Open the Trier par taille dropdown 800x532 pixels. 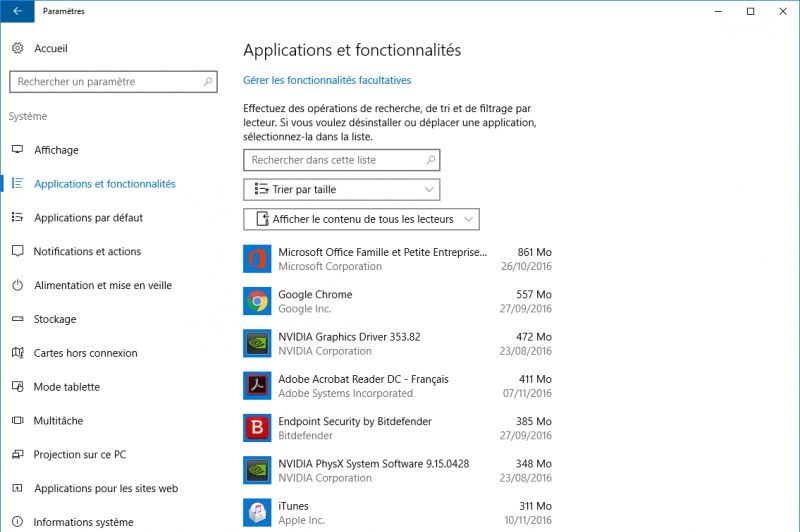[341, 189]
